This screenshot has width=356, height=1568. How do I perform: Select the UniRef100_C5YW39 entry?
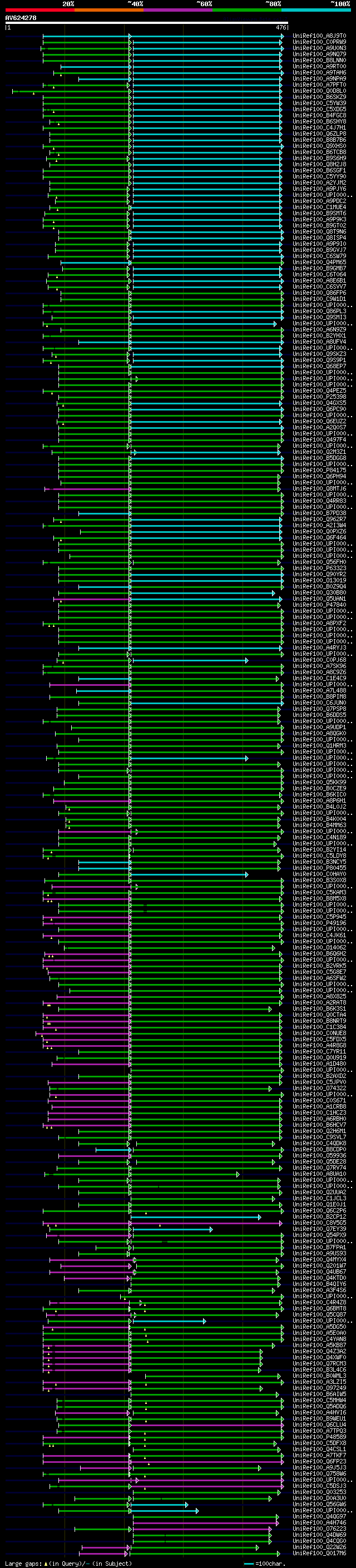pos(319,103)
